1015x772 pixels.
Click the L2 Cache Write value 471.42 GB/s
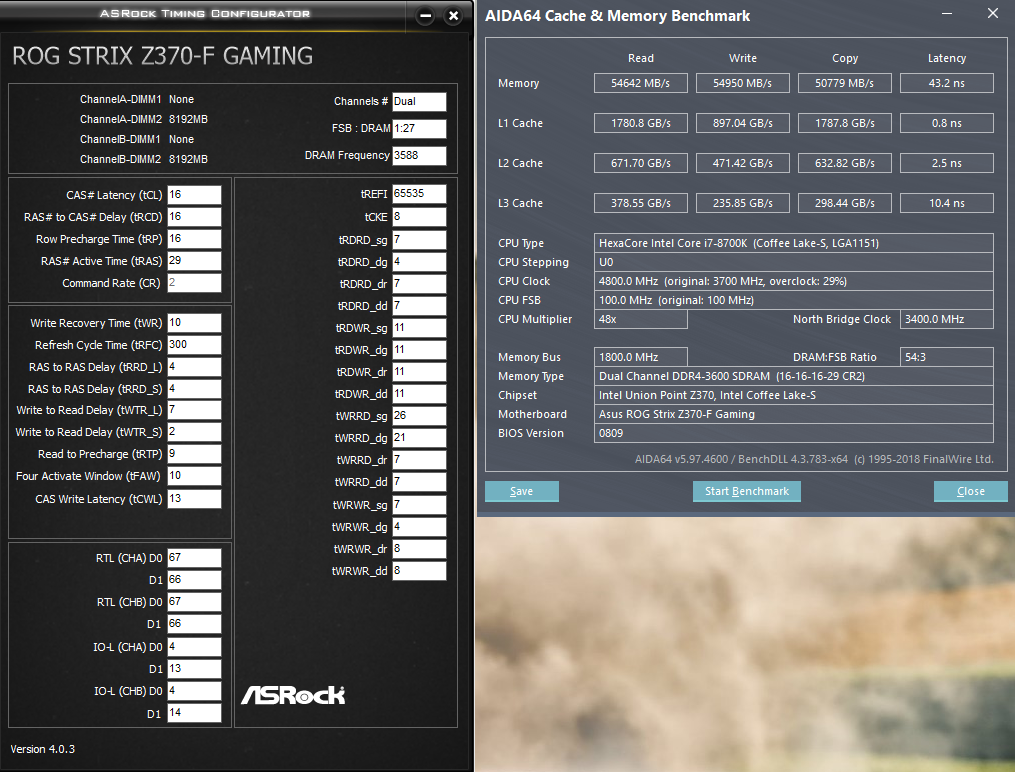pyautogui.click(x=742, y=163)
